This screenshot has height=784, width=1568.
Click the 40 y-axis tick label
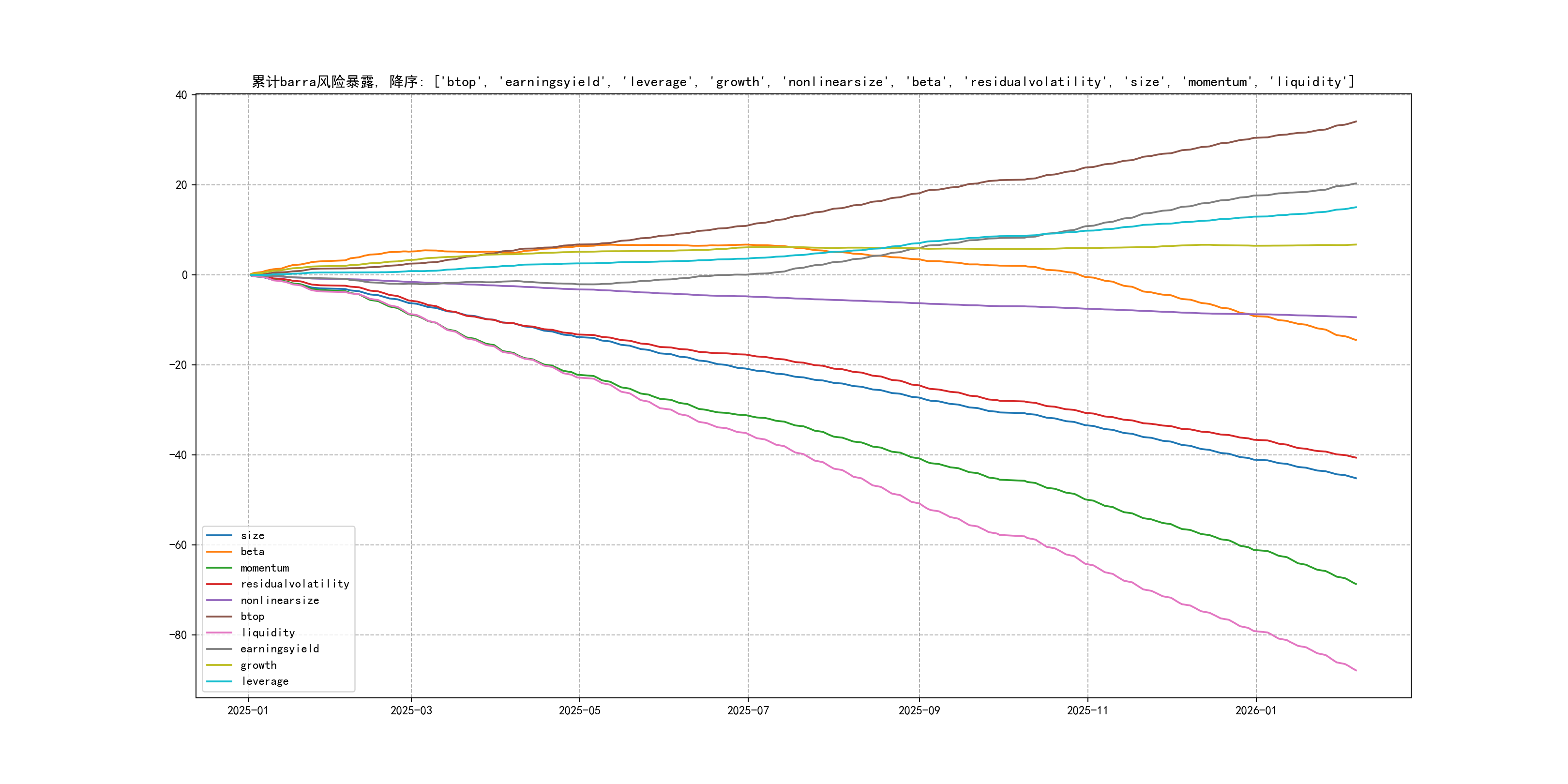[181, 95]
